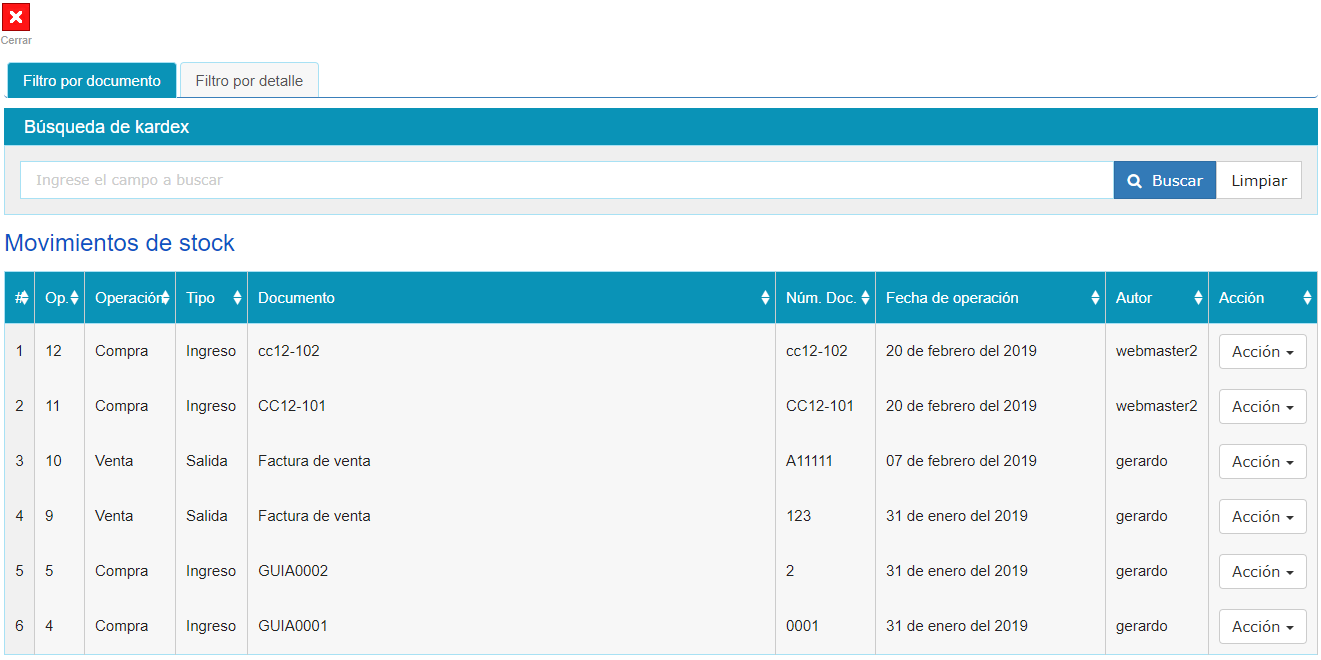Switch to Filtro por detalle tab
Screen dimensions: 1321x660
(x=249, y=81)
